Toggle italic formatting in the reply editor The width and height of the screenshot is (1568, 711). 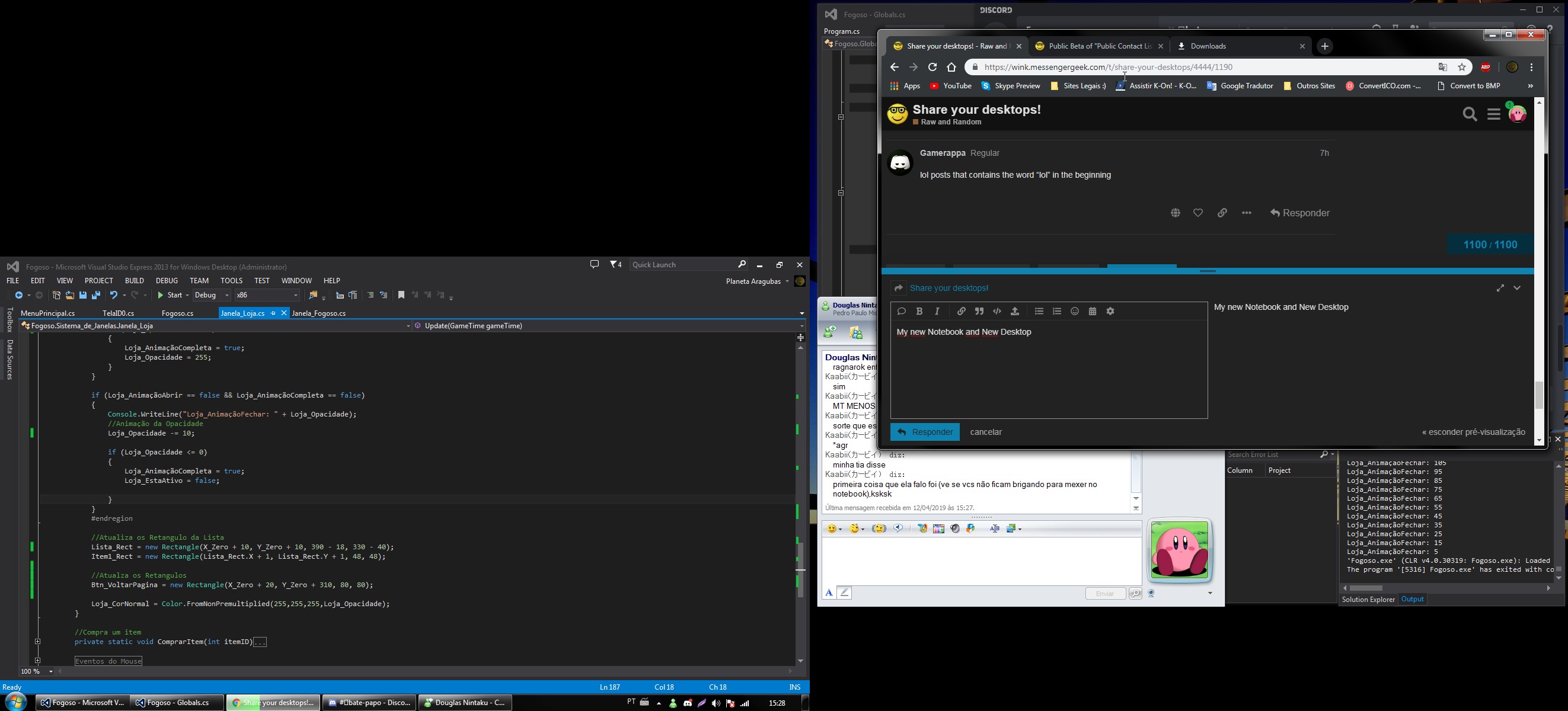(937, 312)
